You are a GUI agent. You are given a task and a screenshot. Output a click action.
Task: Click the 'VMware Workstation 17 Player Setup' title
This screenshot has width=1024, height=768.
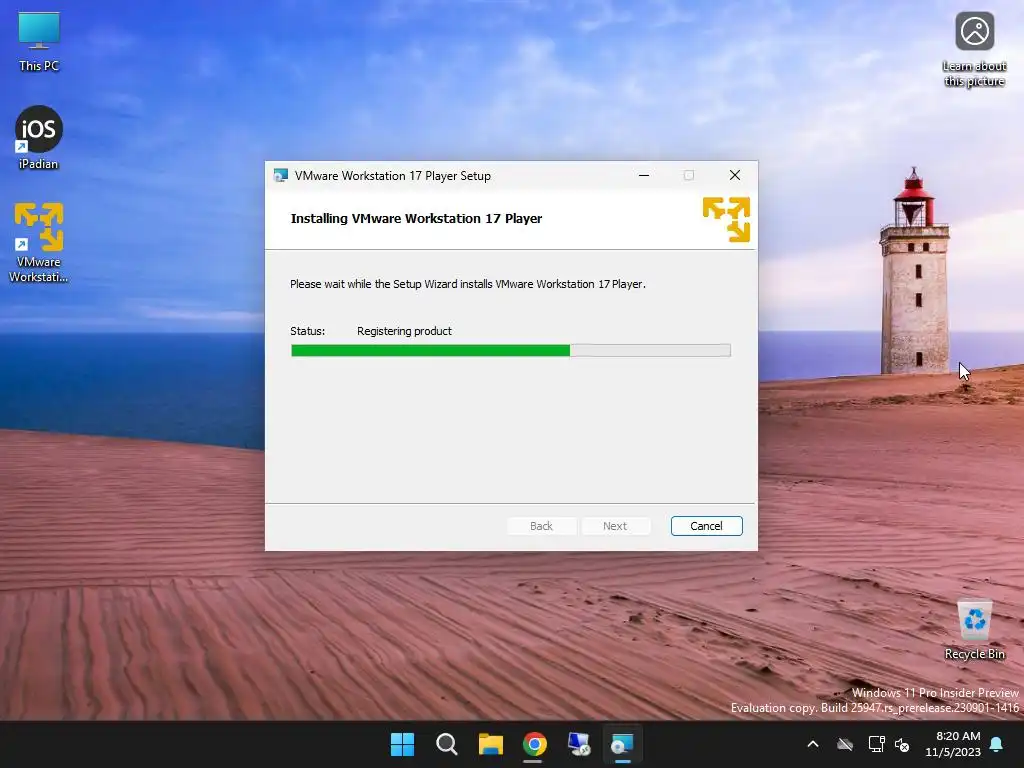click(x=392, y=176)
